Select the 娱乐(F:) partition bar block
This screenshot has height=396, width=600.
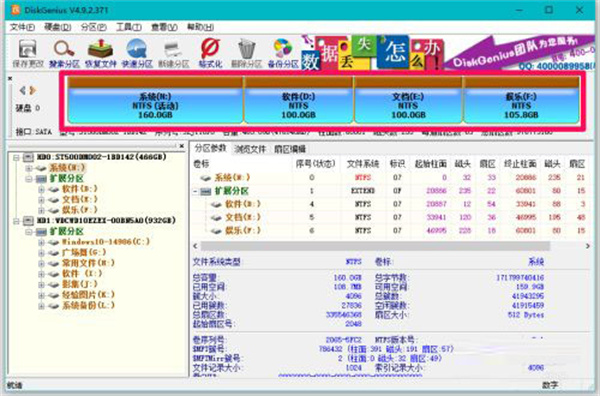[x=521, y=100]
